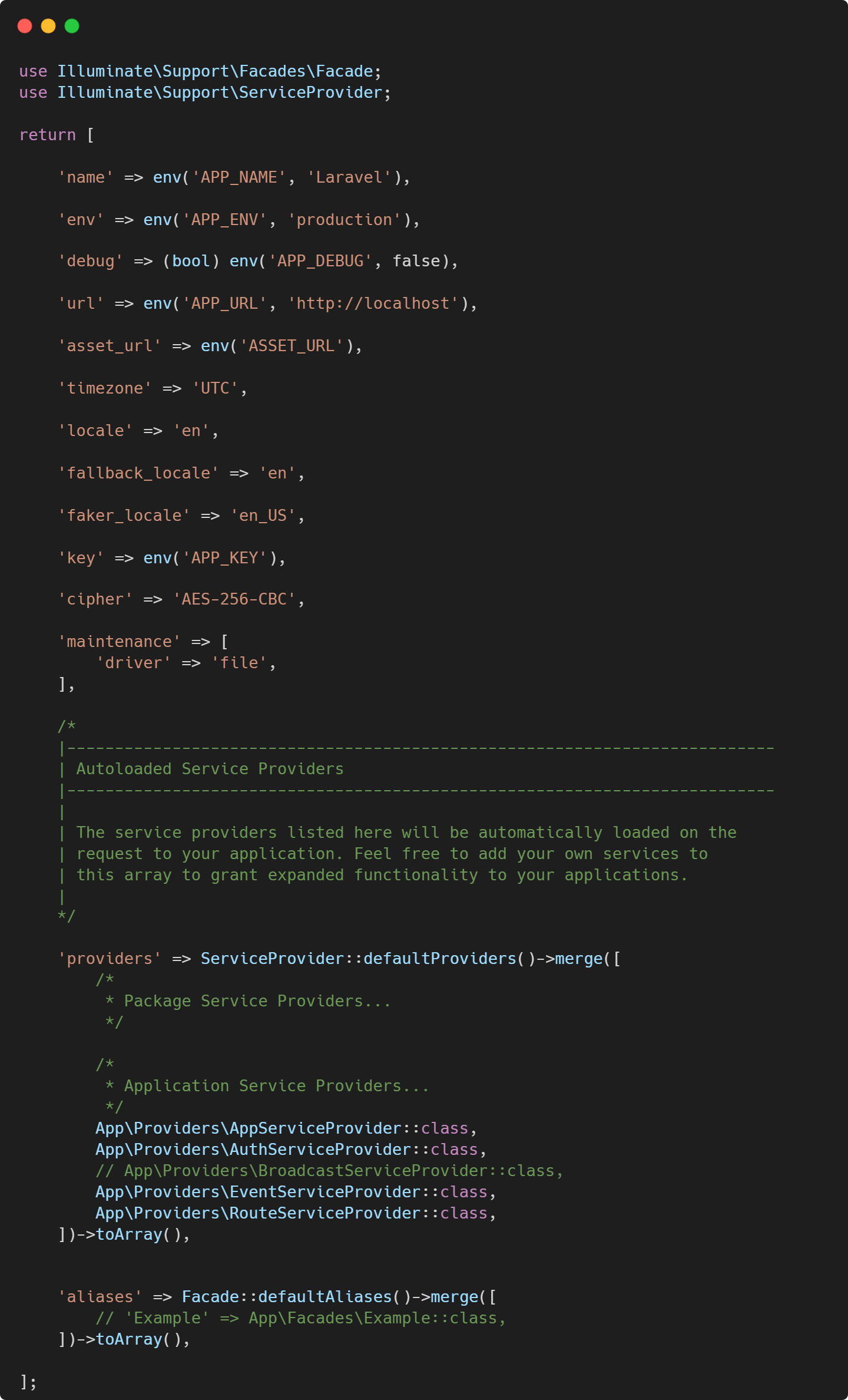Screen dimensions: 848x1400
Task: Click the defaultProviders method call
Action: [x=439, y=959]
